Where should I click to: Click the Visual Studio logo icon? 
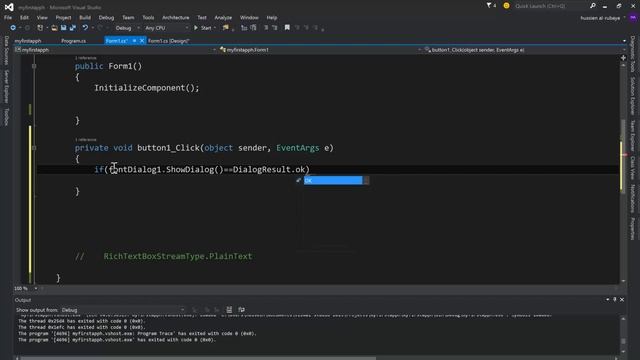pyautogui.click(x=9, y=7)
